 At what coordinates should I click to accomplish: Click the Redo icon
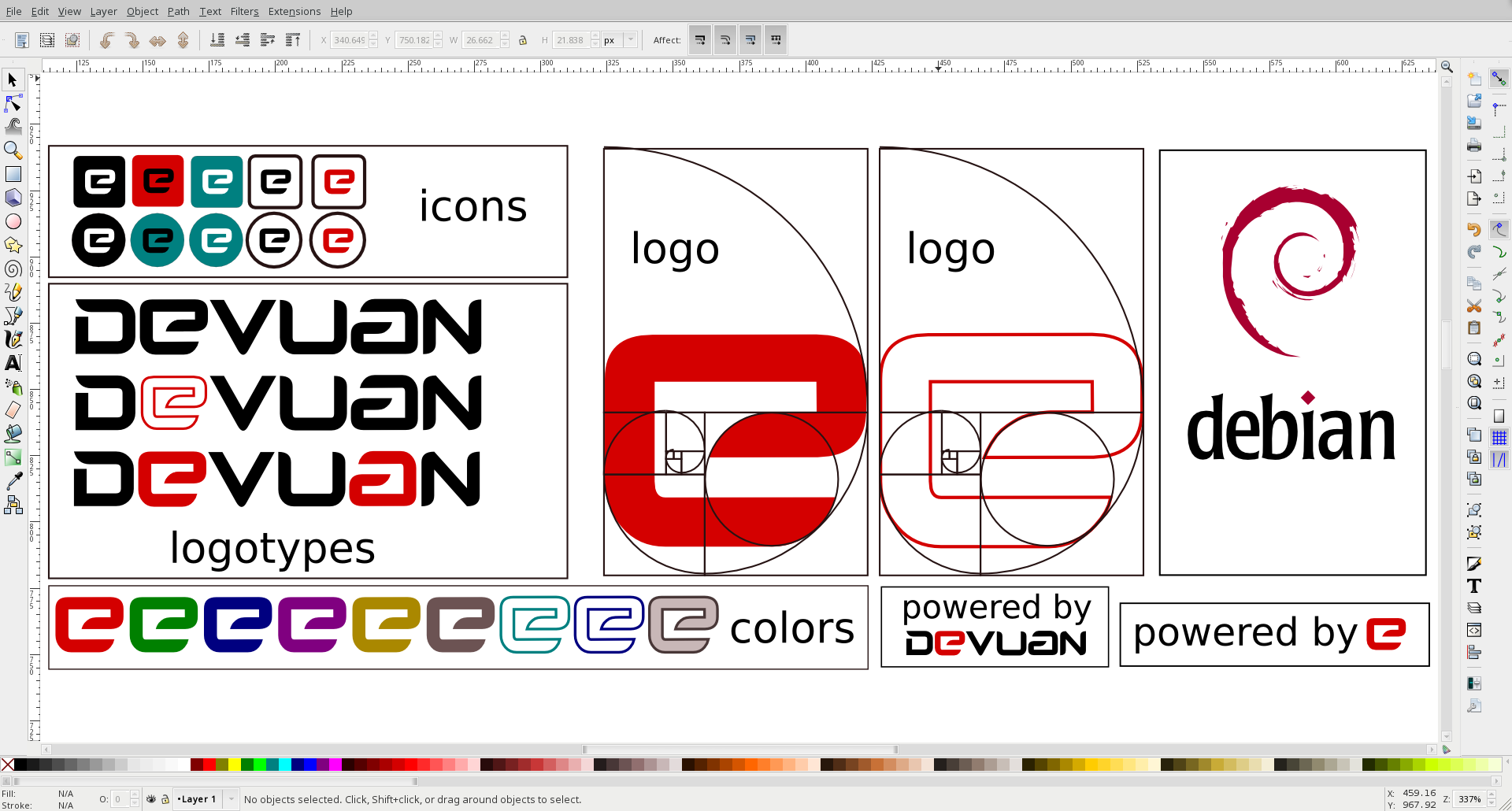pyautogui.click(x=1474, y=252)
